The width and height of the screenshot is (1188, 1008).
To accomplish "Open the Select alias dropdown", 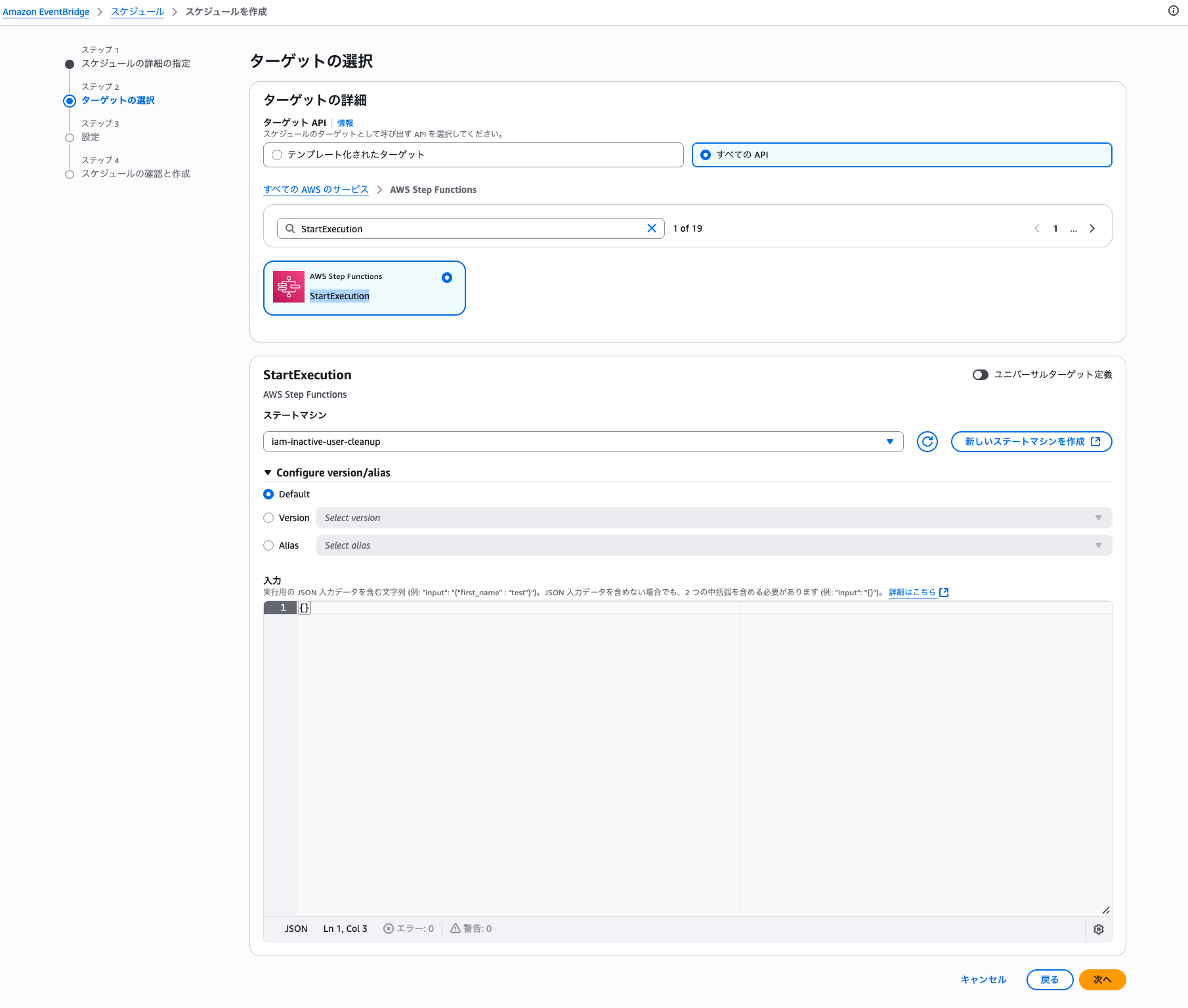I will click(714, 545).
